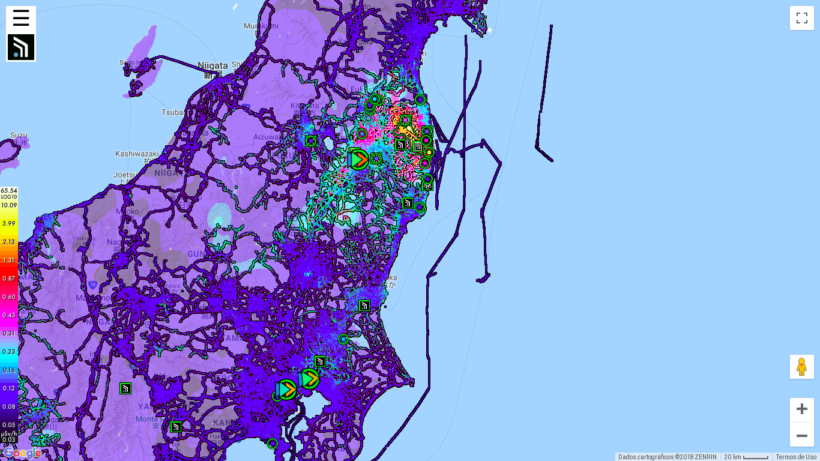Click the red 0.87 level on legend
The image size is (820, 461).
[x=9, y=278]
